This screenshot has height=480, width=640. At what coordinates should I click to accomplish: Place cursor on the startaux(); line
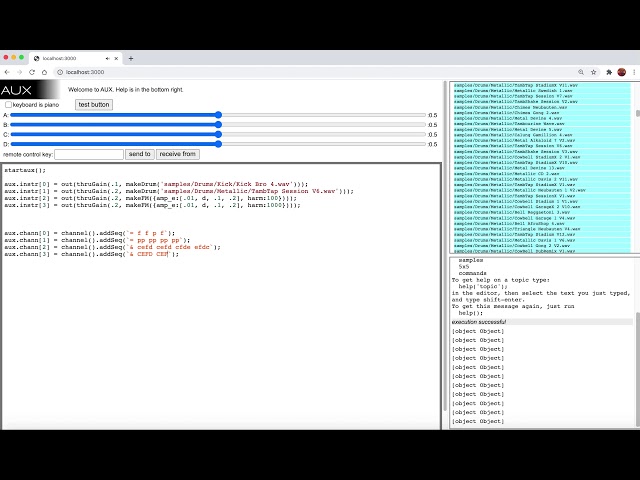[x=25, y=170]
